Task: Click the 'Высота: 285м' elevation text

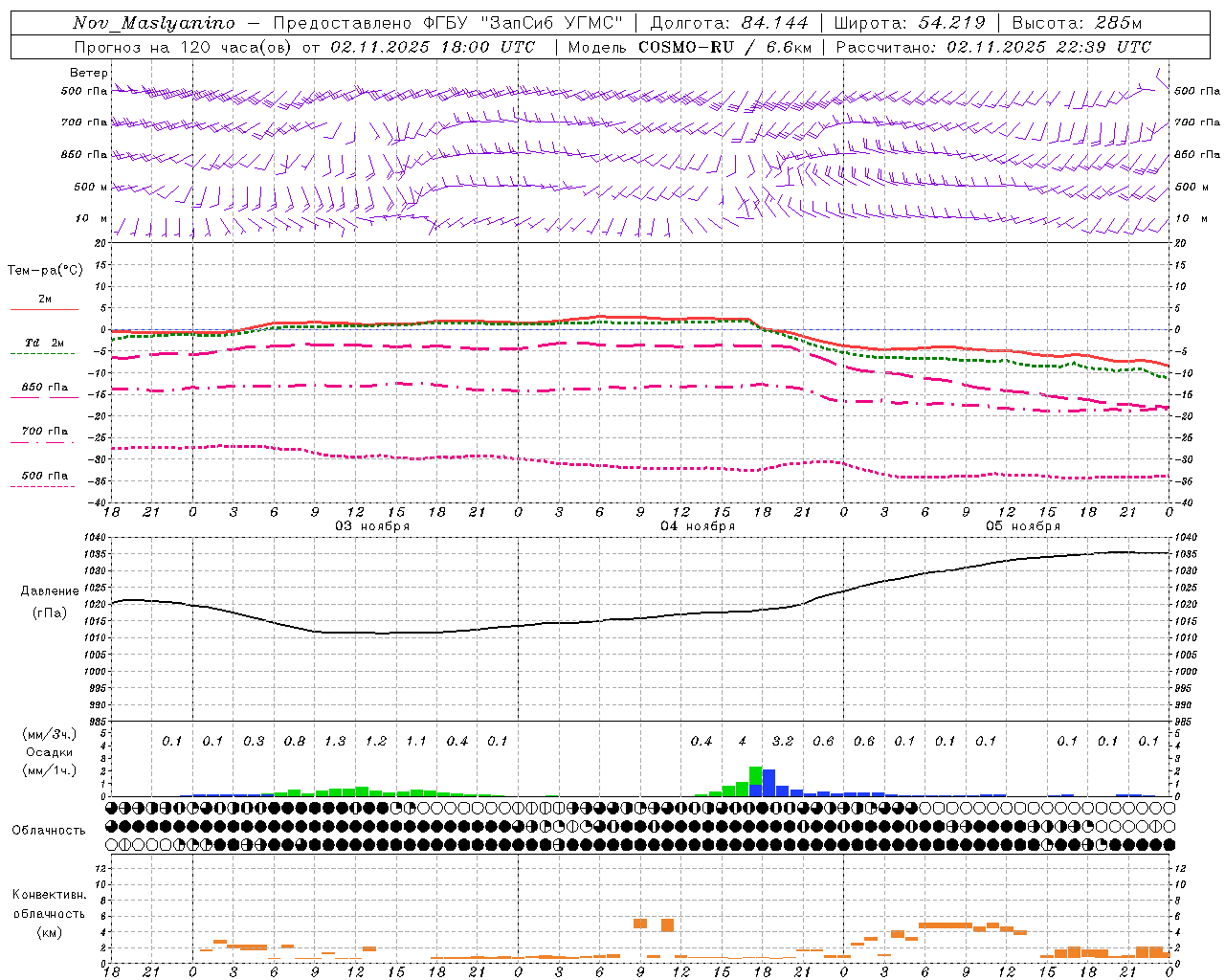Action: (1077, 23)
